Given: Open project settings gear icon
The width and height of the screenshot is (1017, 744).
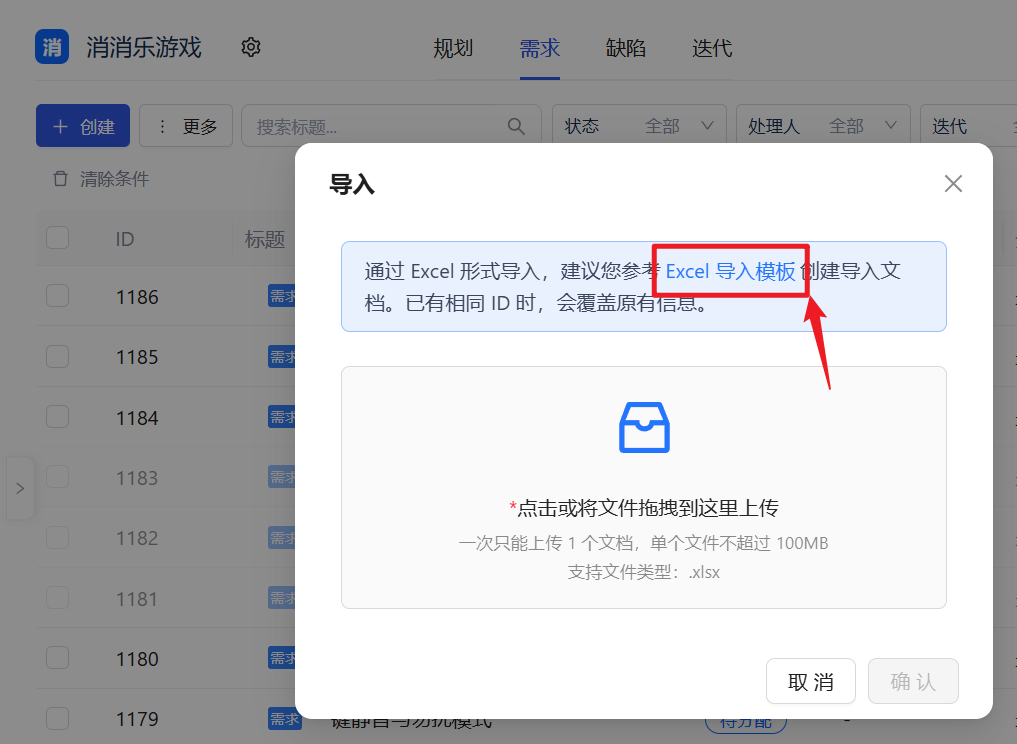Looking at the screenshot, I should [251, 47].
